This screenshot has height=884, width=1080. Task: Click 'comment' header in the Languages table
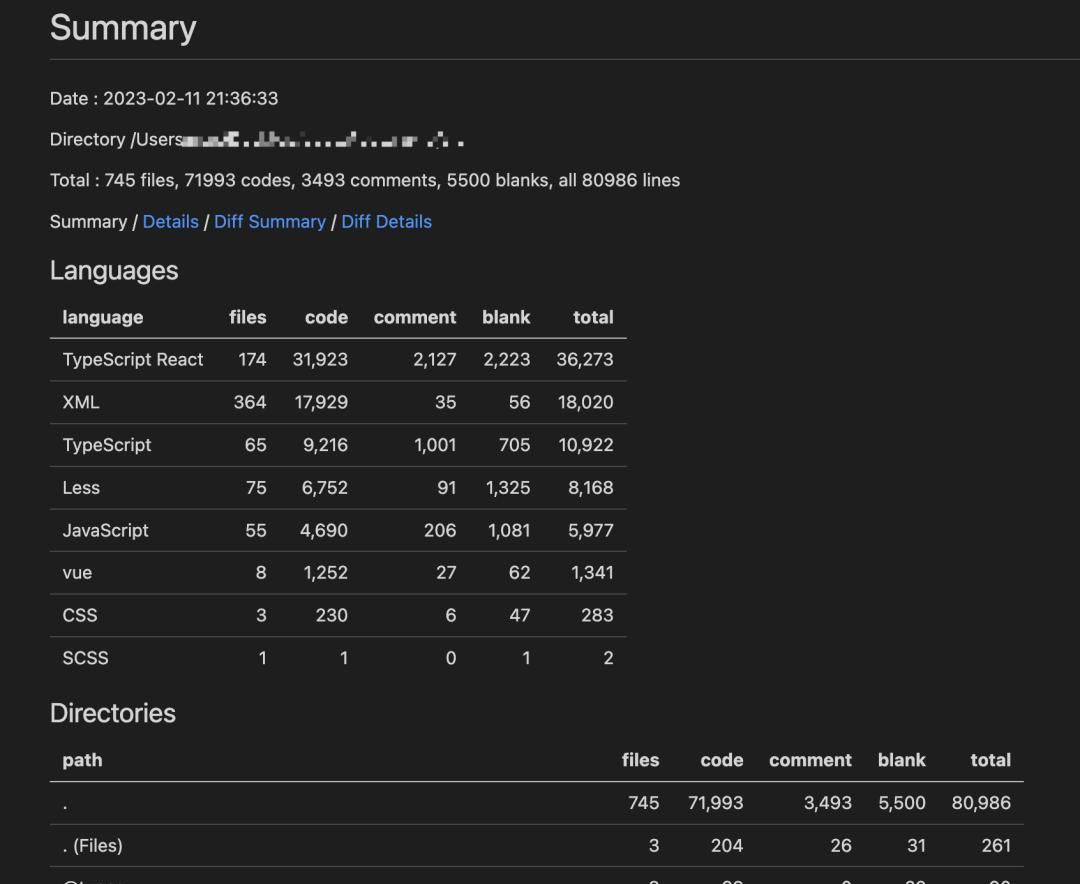click(415, 318)
